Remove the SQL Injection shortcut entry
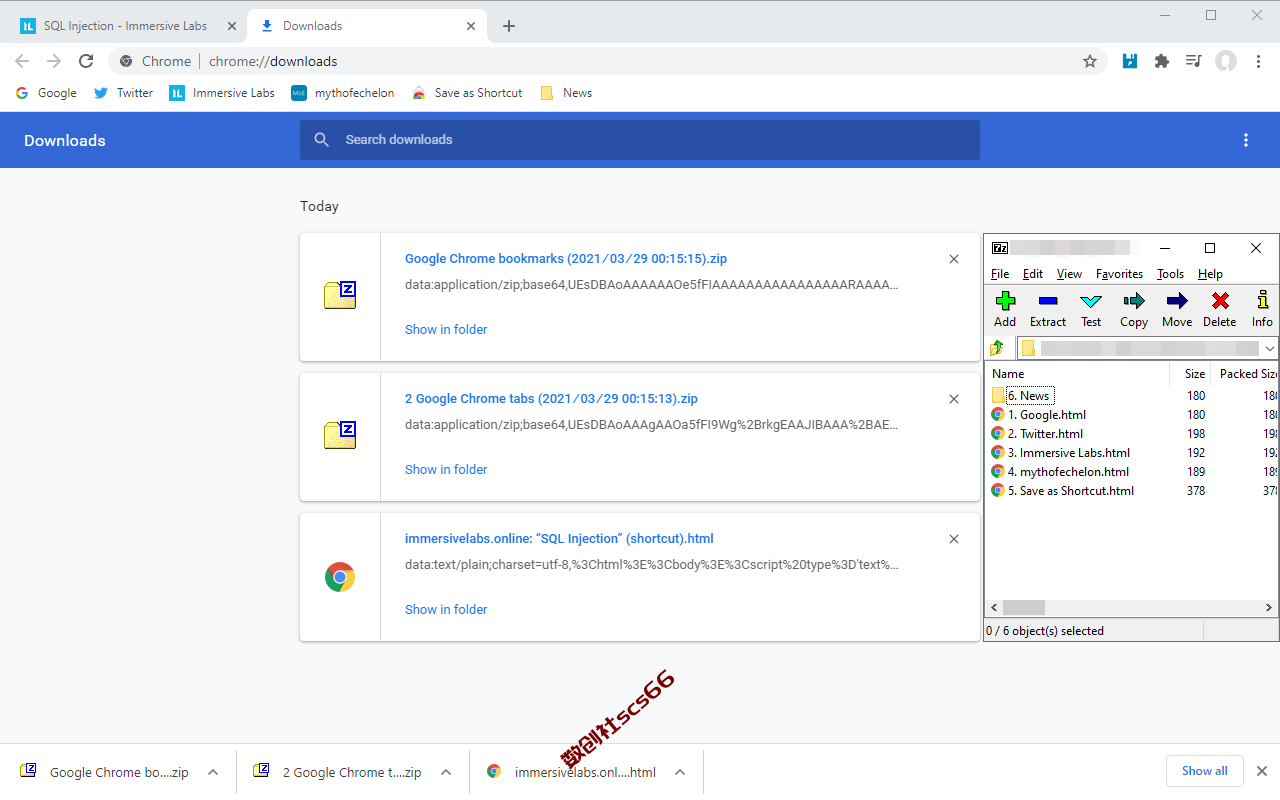Image resolution: width=1280 pixels, height=800 pixels. [954, 539]
